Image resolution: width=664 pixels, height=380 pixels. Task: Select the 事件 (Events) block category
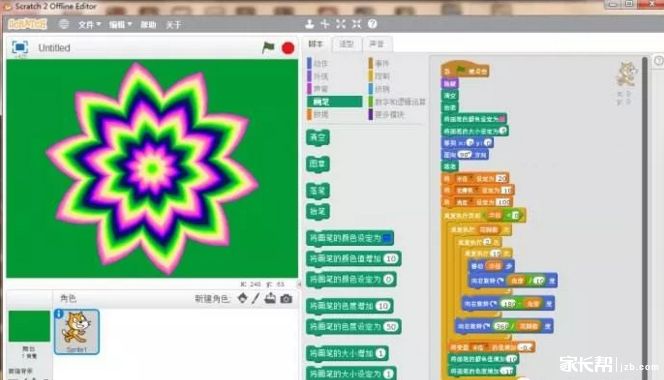point(379,64)
